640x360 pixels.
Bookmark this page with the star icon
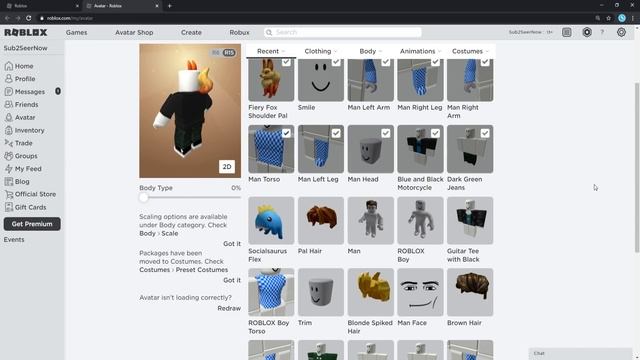609,18
